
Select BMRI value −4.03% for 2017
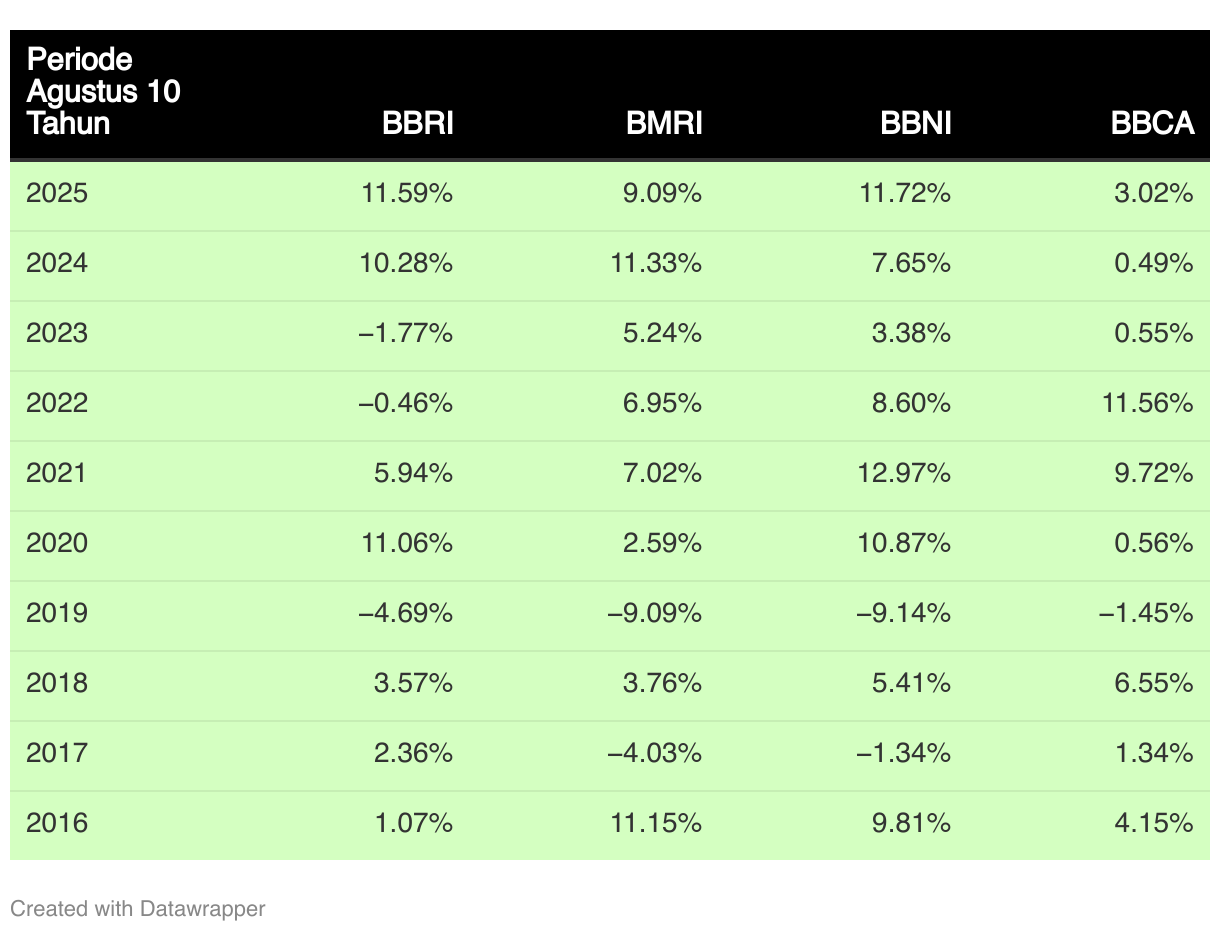[x=654, y=753]
